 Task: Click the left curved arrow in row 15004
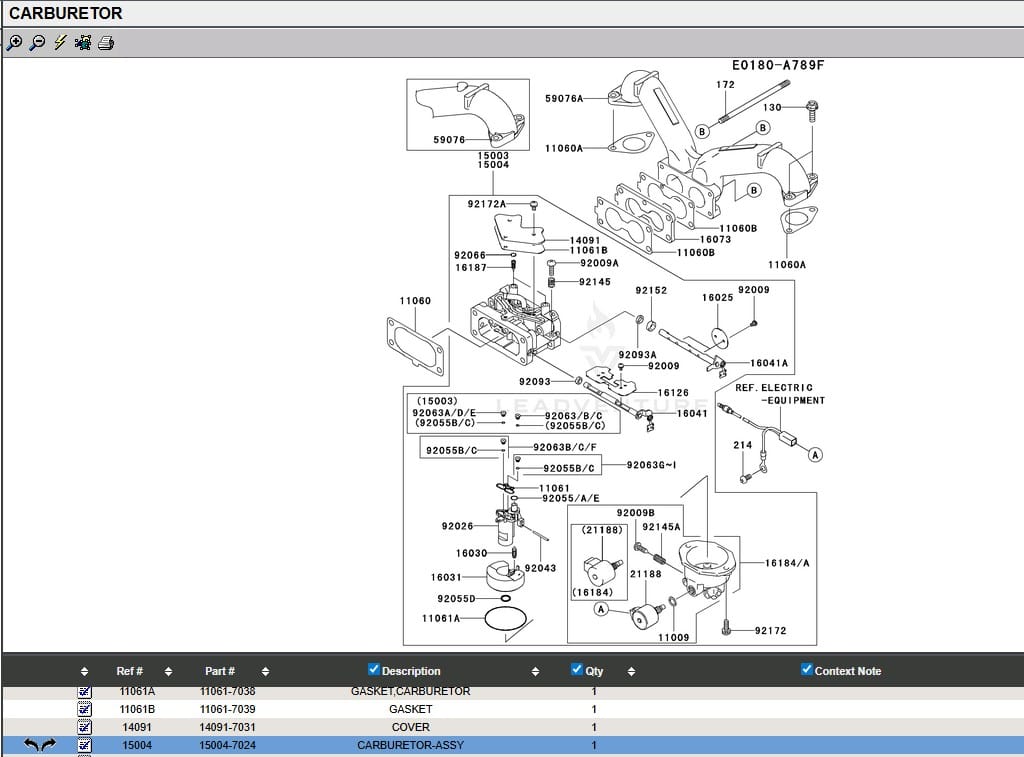click(31, 745)
